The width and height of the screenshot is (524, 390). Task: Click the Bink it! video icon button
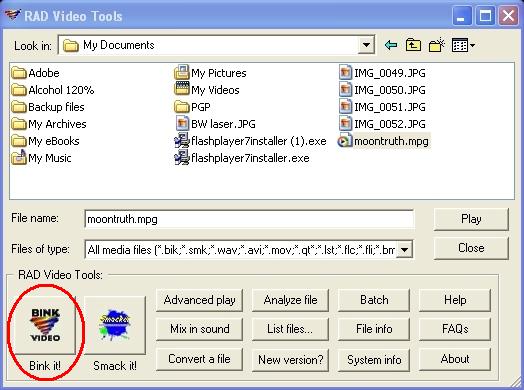tap(45, 325)
